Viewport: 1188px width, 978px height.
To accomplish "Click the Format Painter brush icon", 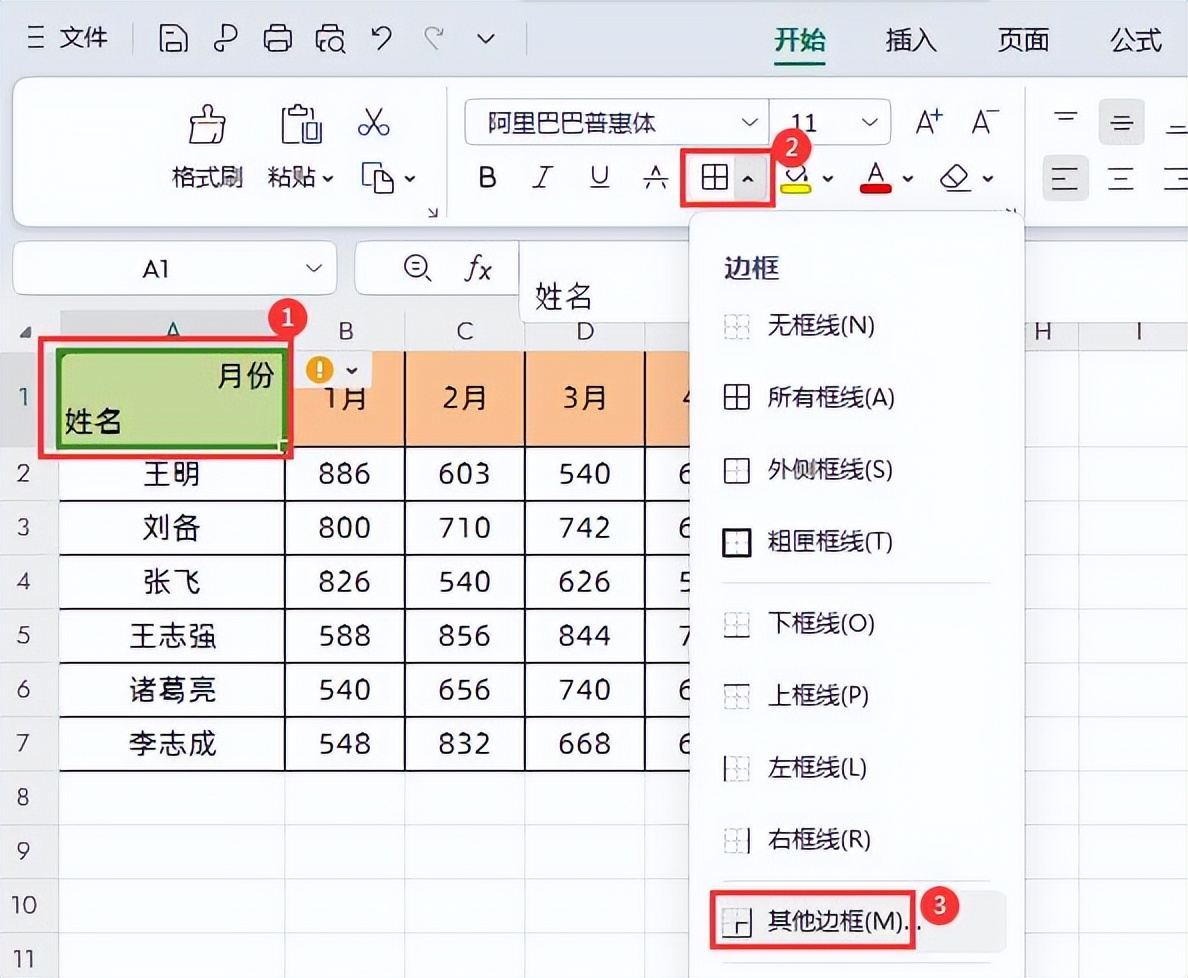I will 207,126.
